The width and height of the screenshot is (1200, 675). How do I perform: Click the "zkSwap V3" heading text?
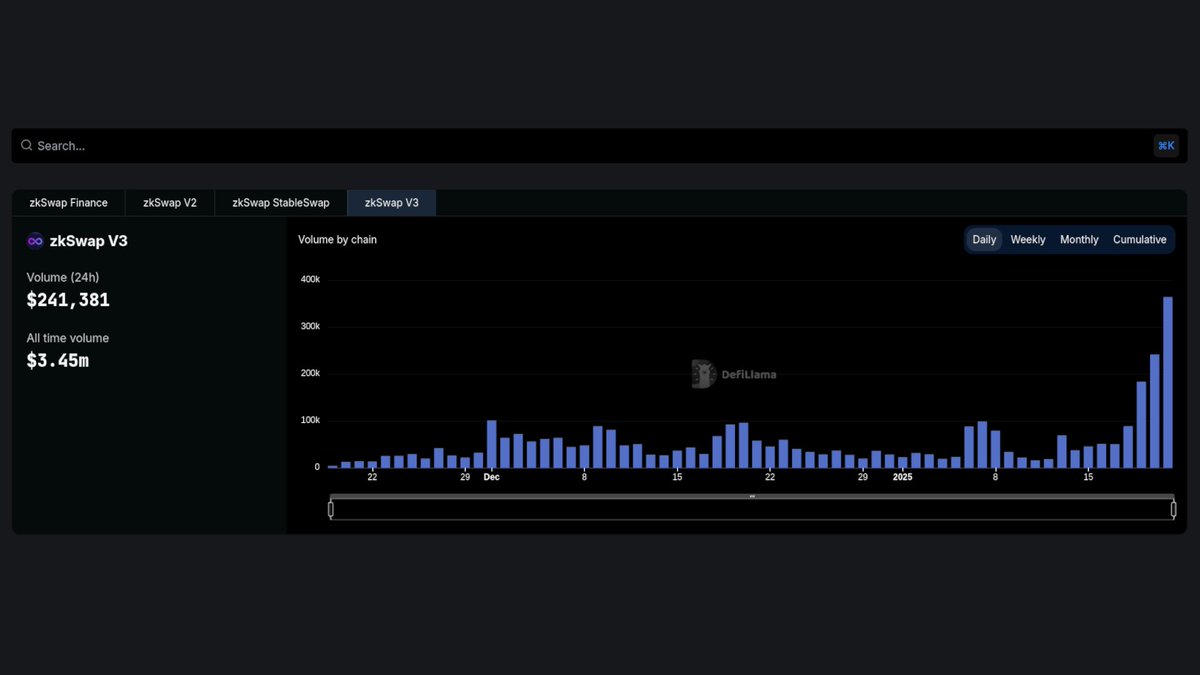89,241
